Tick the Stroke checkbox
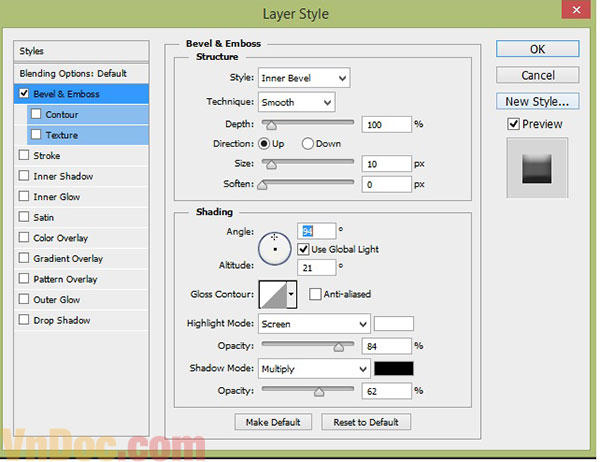Screen dimensions: 600x462 pos(24,155)
